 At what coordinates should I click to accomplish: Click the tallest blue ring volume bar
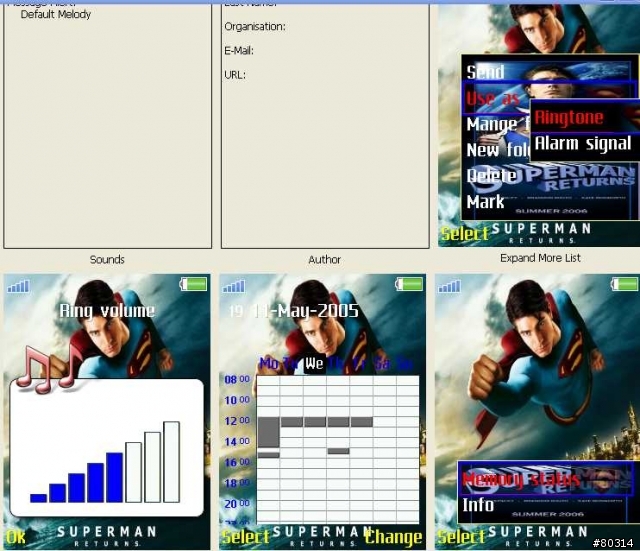point(114,478)
